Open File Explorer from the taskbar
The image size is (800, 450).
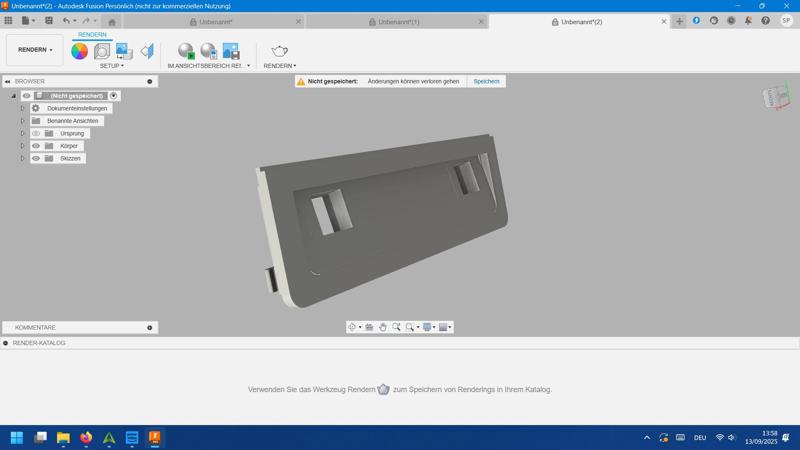[x=63, y=438]
